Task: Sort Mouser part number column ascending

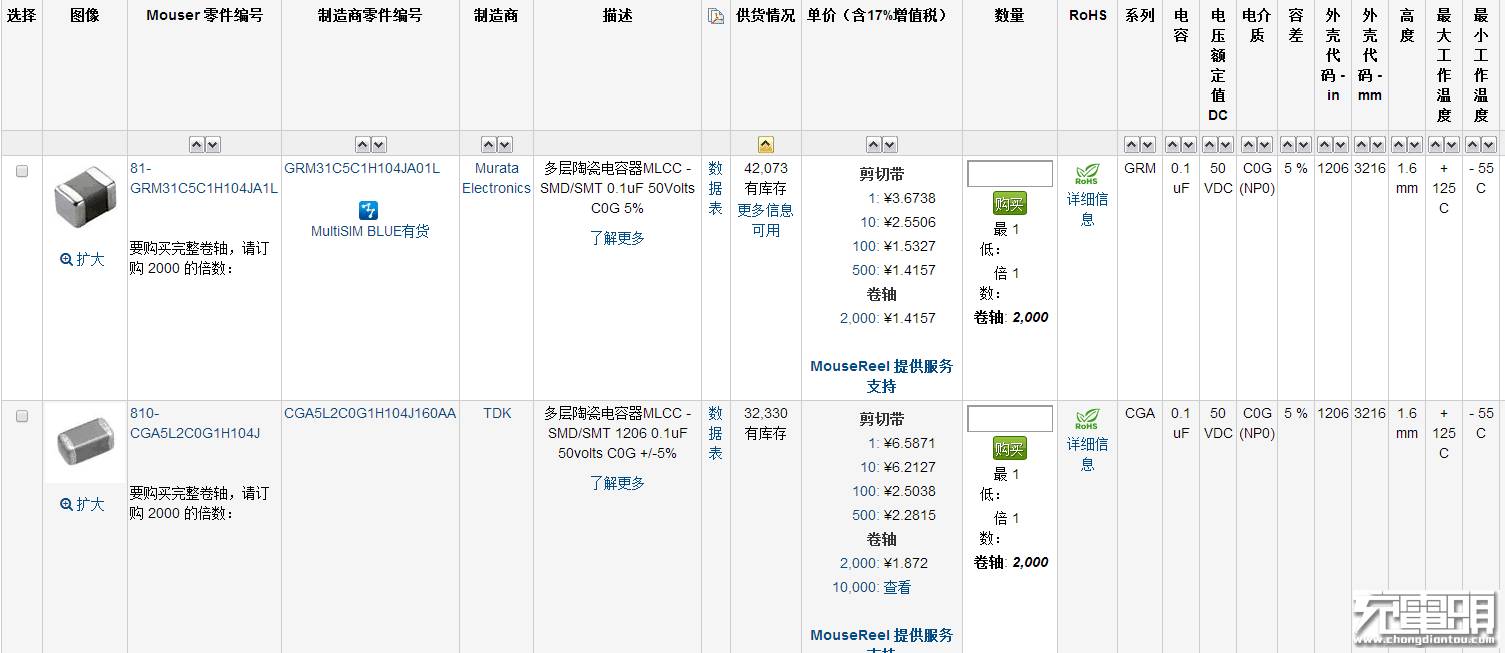Action: (x=197, y=145)
